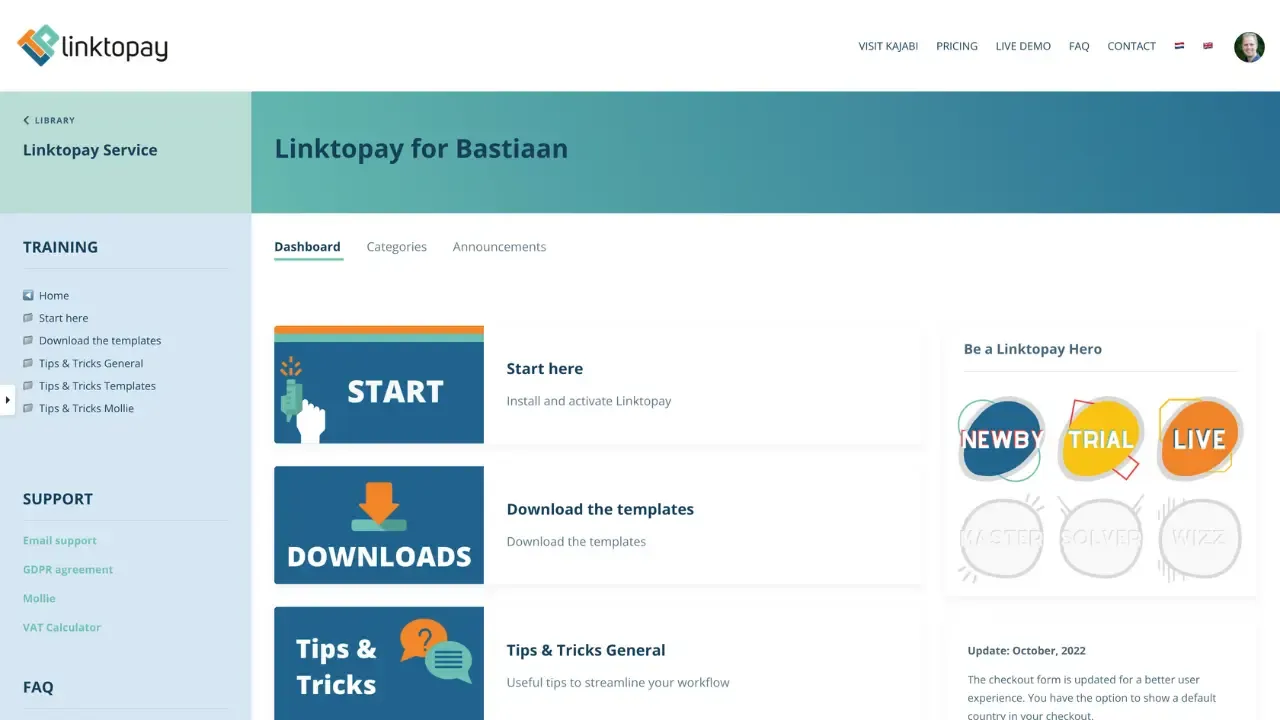Open PRICING in the top navigation
Screen dimensions: 1280x720
pos(957,46)
